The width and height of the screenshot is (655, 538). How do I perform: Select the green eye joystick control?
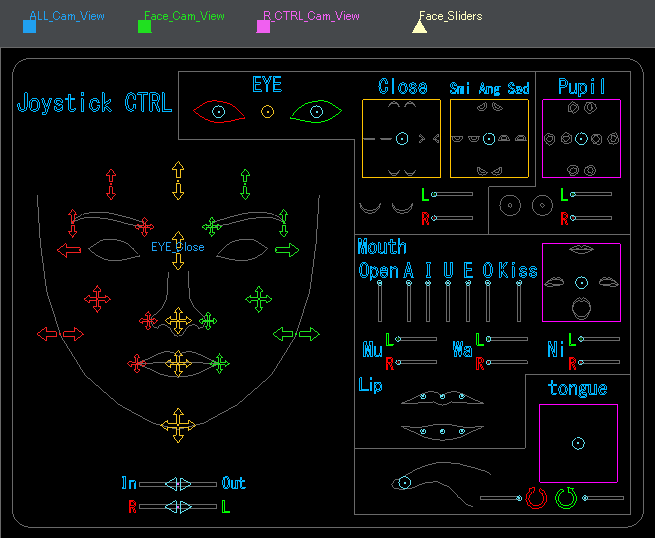click(316, 112)
